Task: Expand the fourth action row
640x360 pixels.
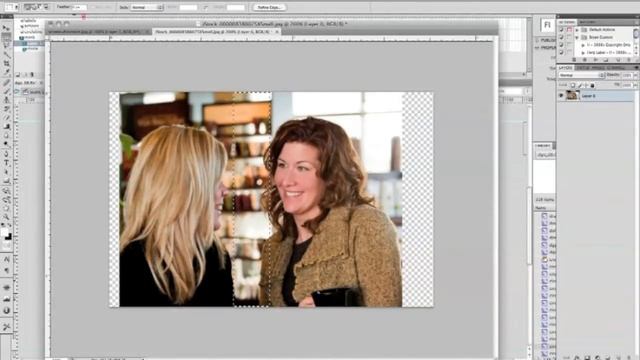Action: [x=583, y=53]
